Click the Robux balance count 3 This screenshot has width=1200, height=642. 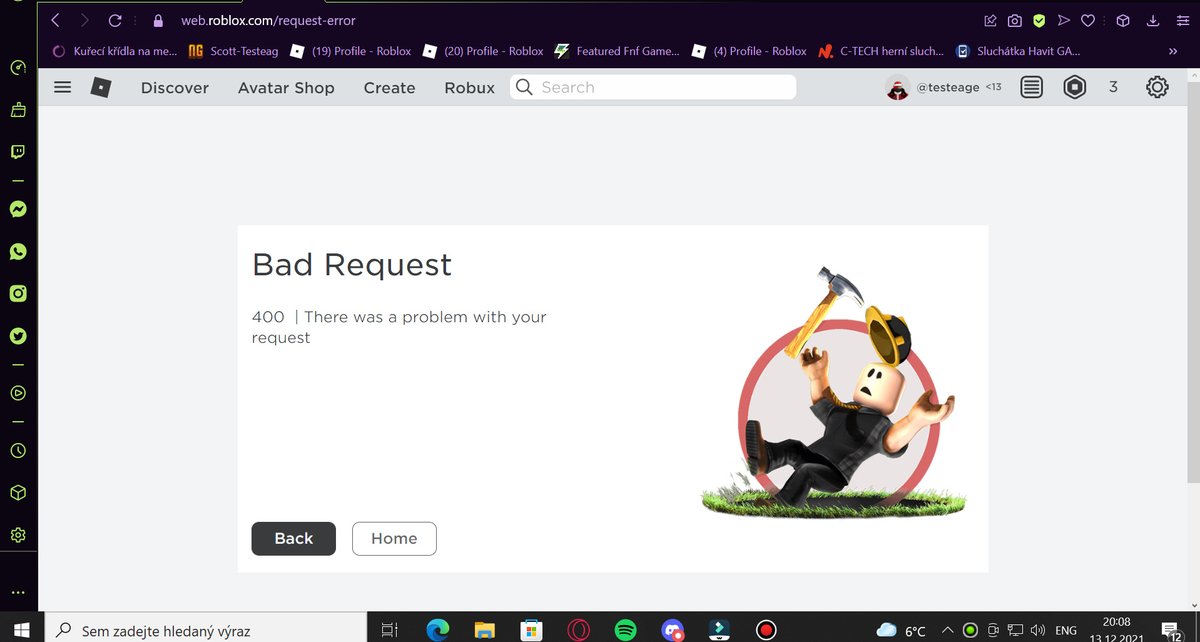[x=1113, y=88]
